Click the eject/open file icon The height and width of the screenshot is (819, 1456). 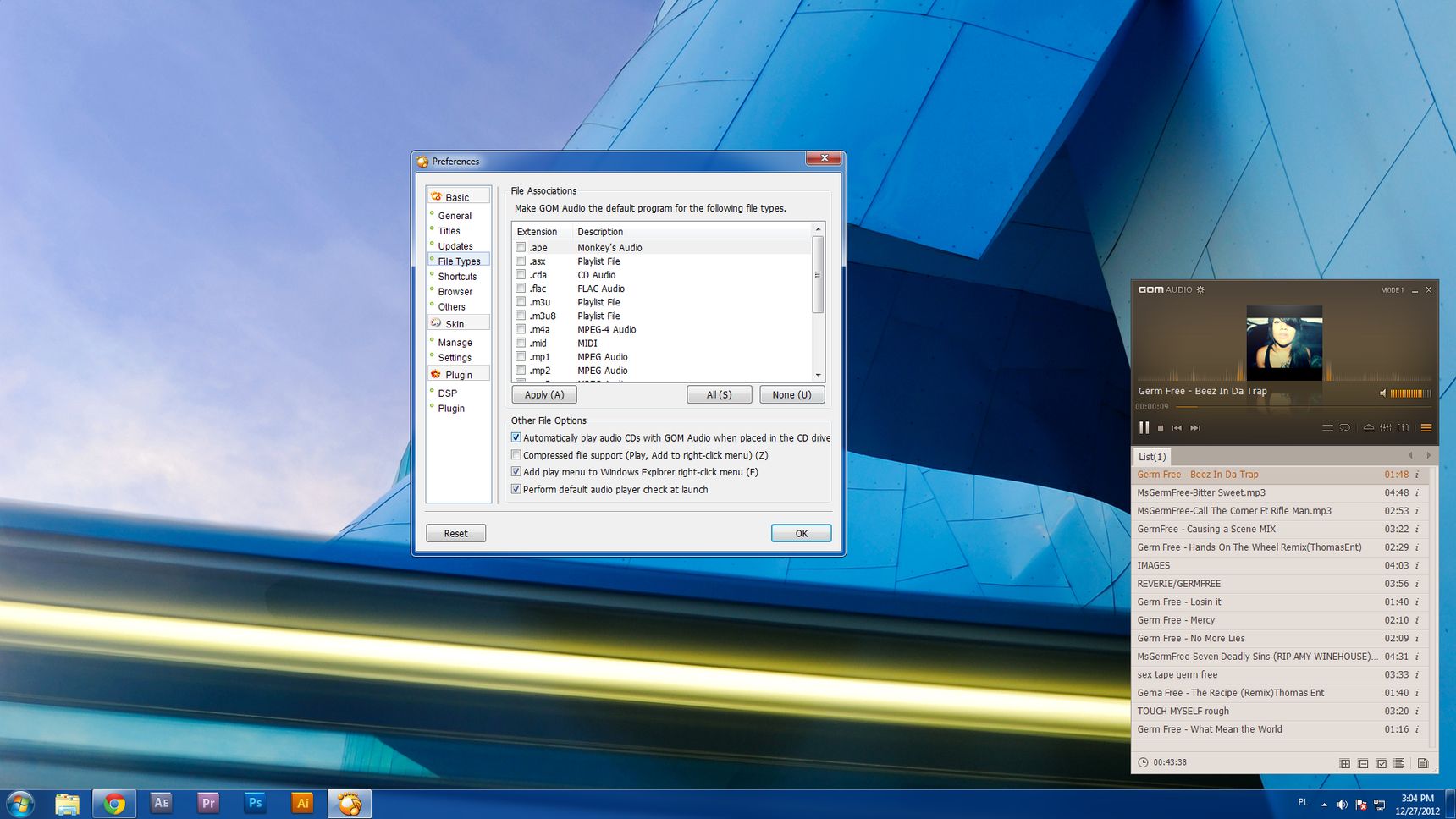[1369, 428]
